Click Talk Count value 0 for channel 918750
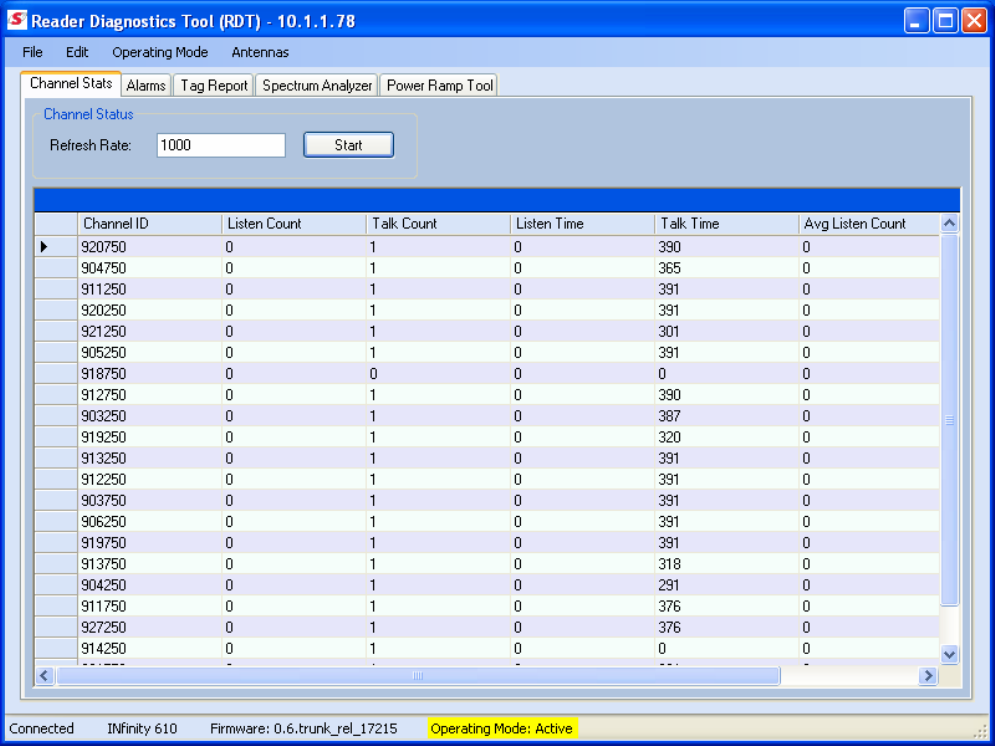The image size is (995, 746). coord(438,374)
